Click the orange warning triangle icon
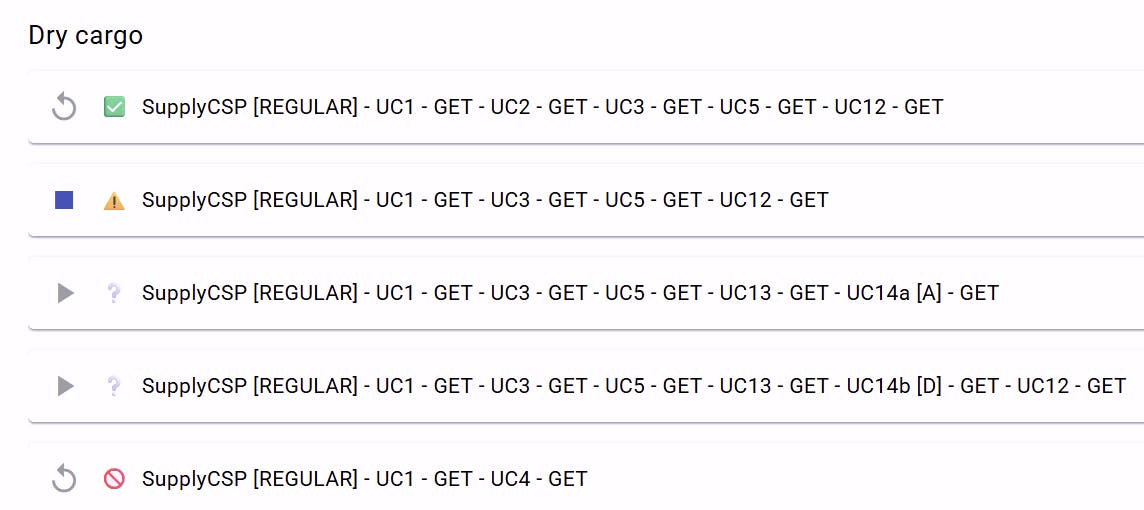This screenshot has height=510, width=1144. point(115,201)
